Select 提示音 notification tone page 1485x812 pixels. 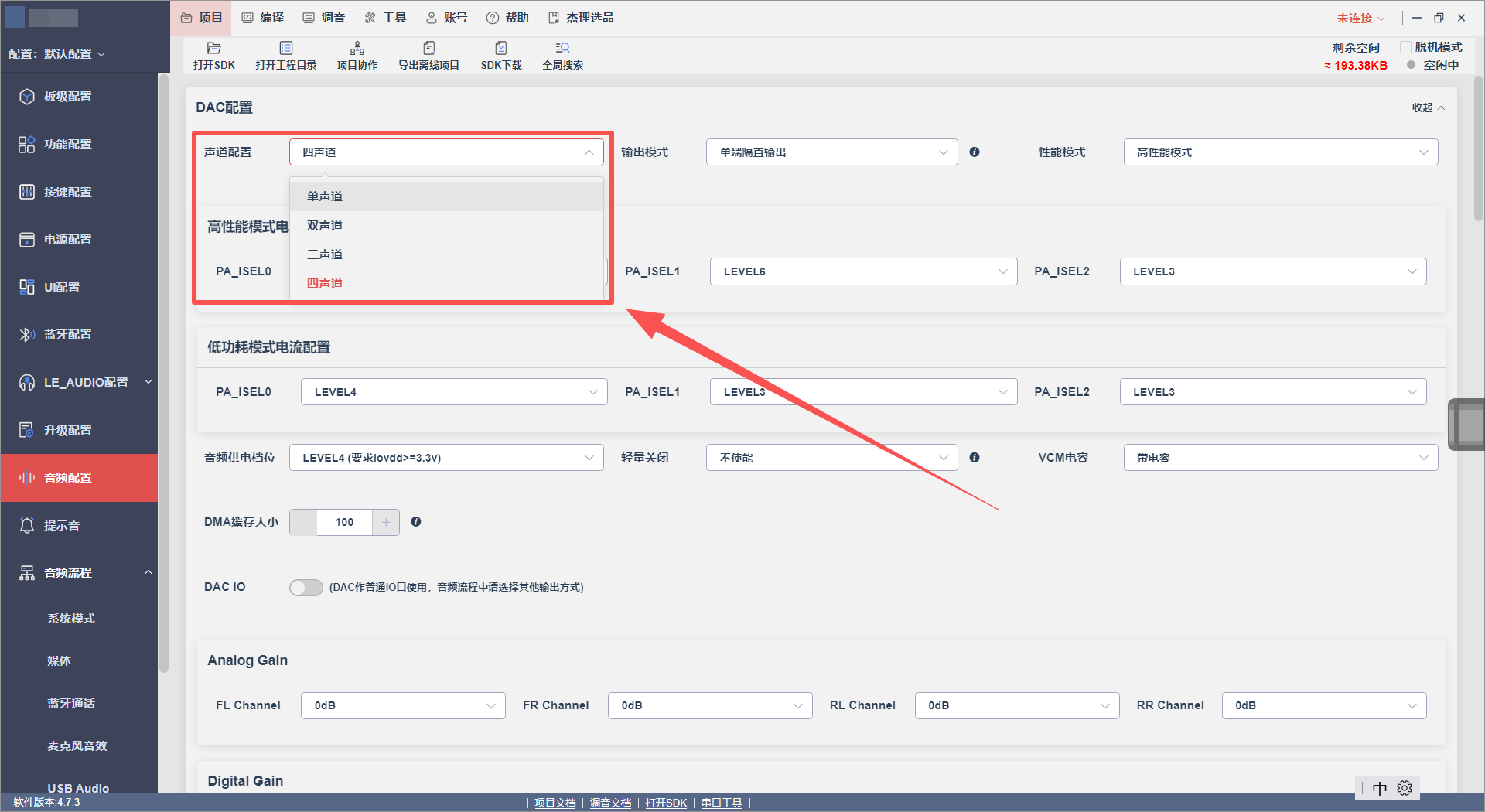79,525
